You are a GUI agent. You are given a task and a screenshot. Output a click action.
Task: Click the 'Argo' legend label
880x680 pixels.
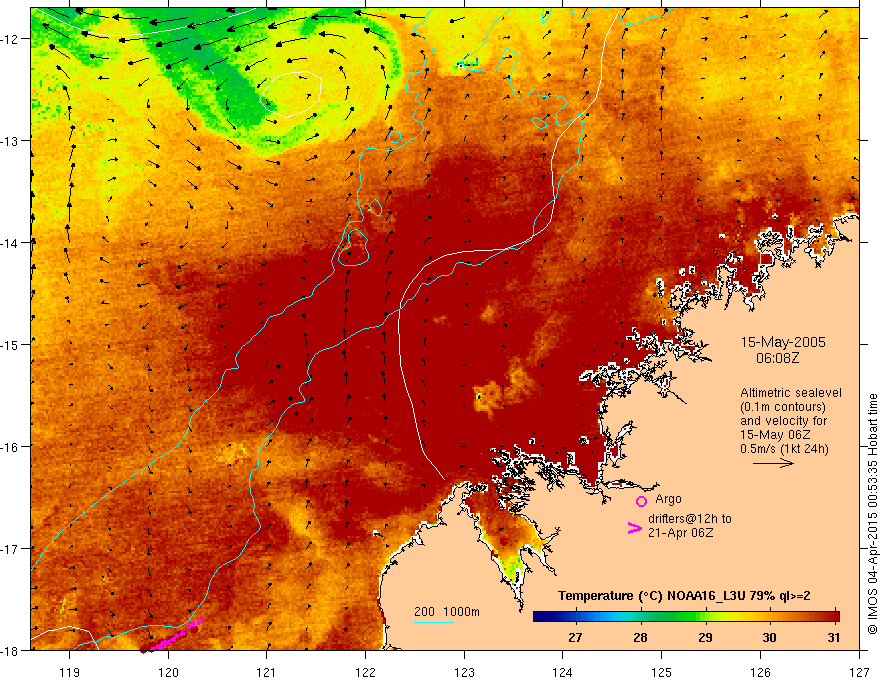[x=668, y=499]
